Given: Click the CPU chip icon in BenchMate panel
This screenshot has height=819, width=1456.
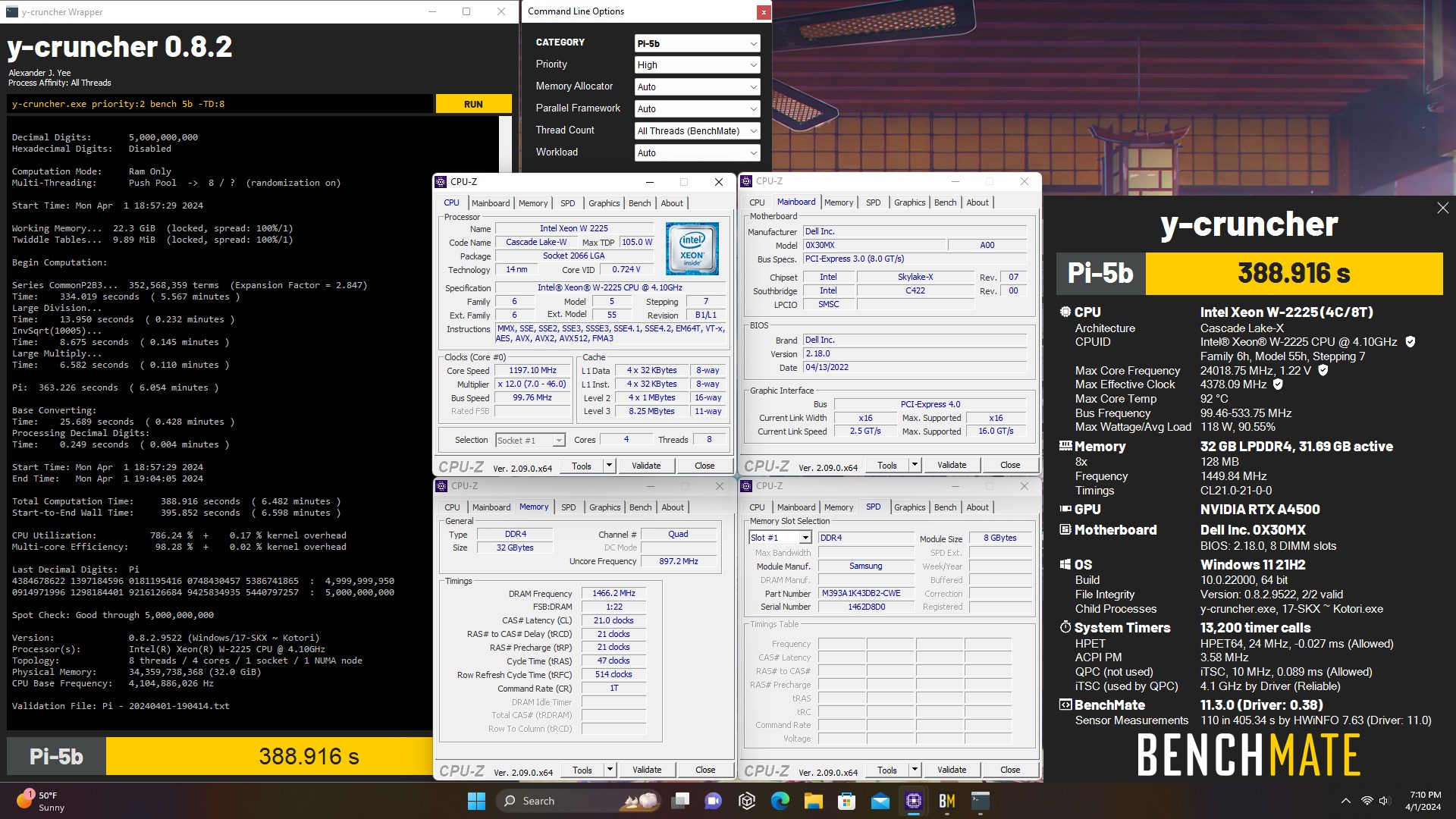Looking at the screenshot, I should click(x=1065, y=312).
